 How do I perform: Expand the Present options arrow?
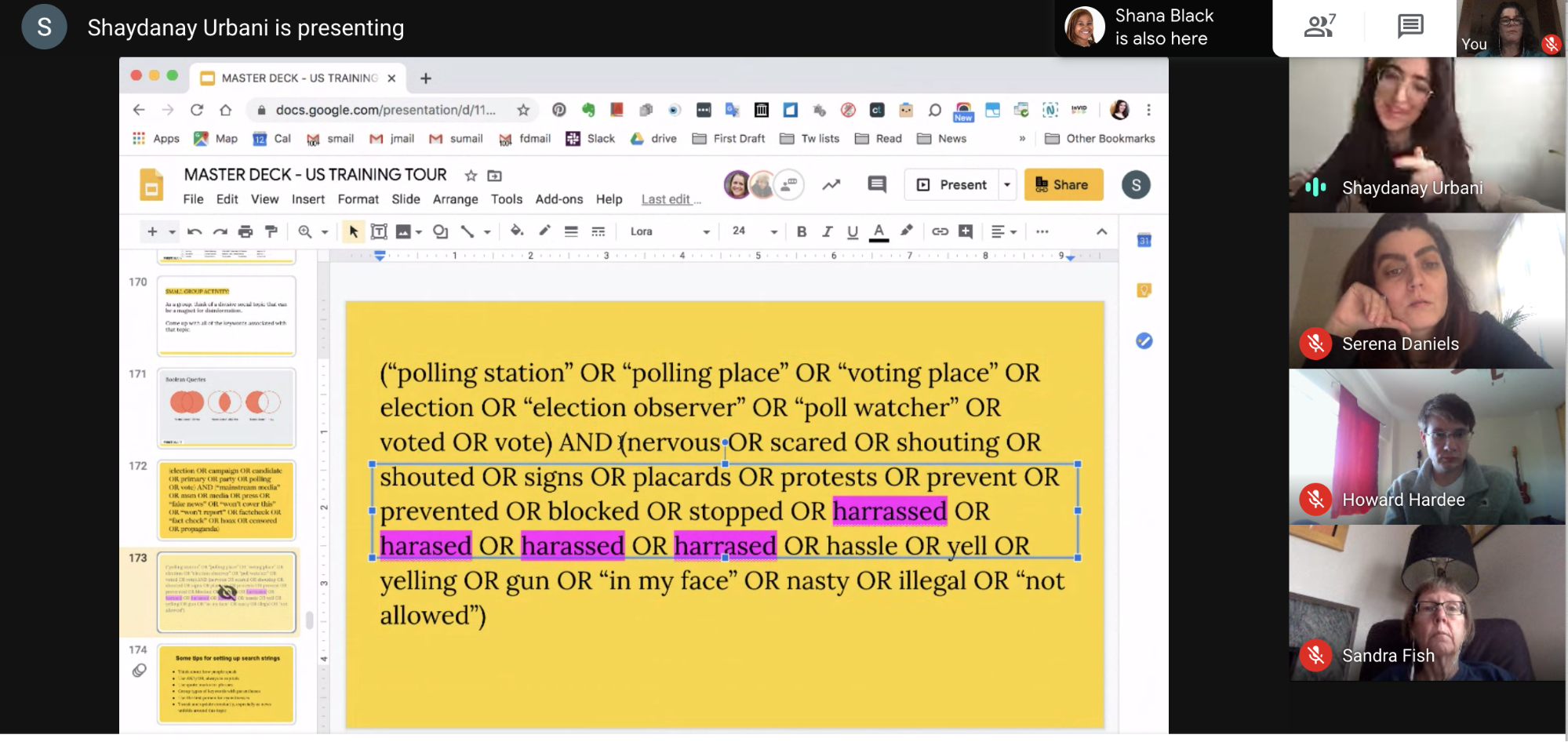[x=1007, y=185]
